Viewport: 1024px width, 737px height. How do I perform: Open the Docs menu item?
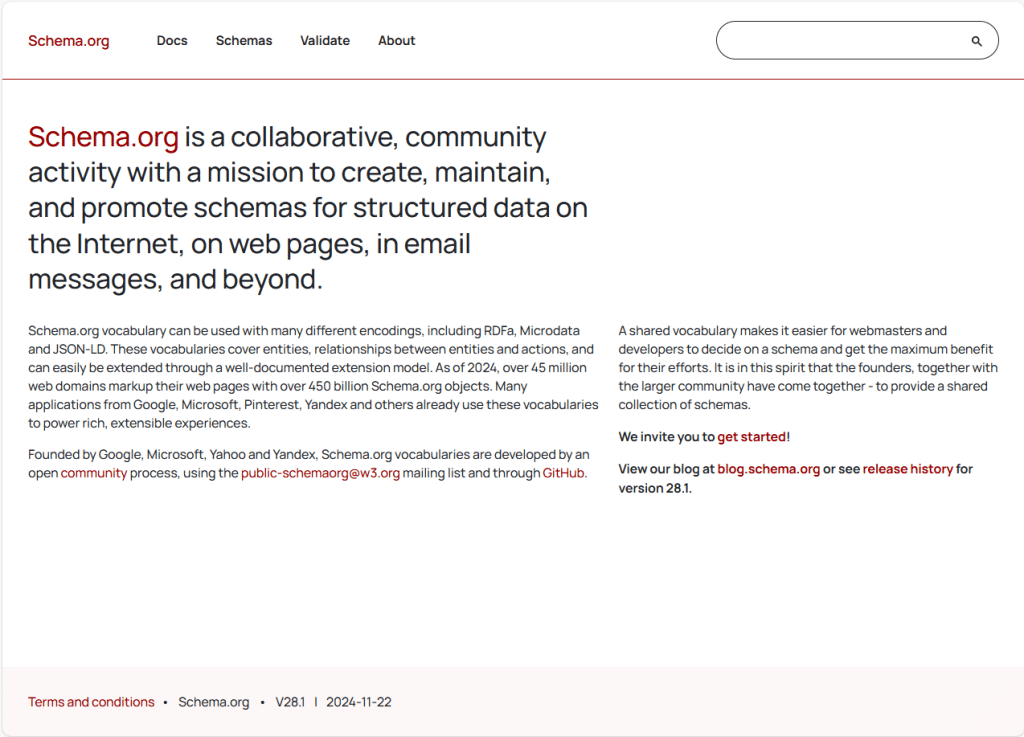click(171, 41)
